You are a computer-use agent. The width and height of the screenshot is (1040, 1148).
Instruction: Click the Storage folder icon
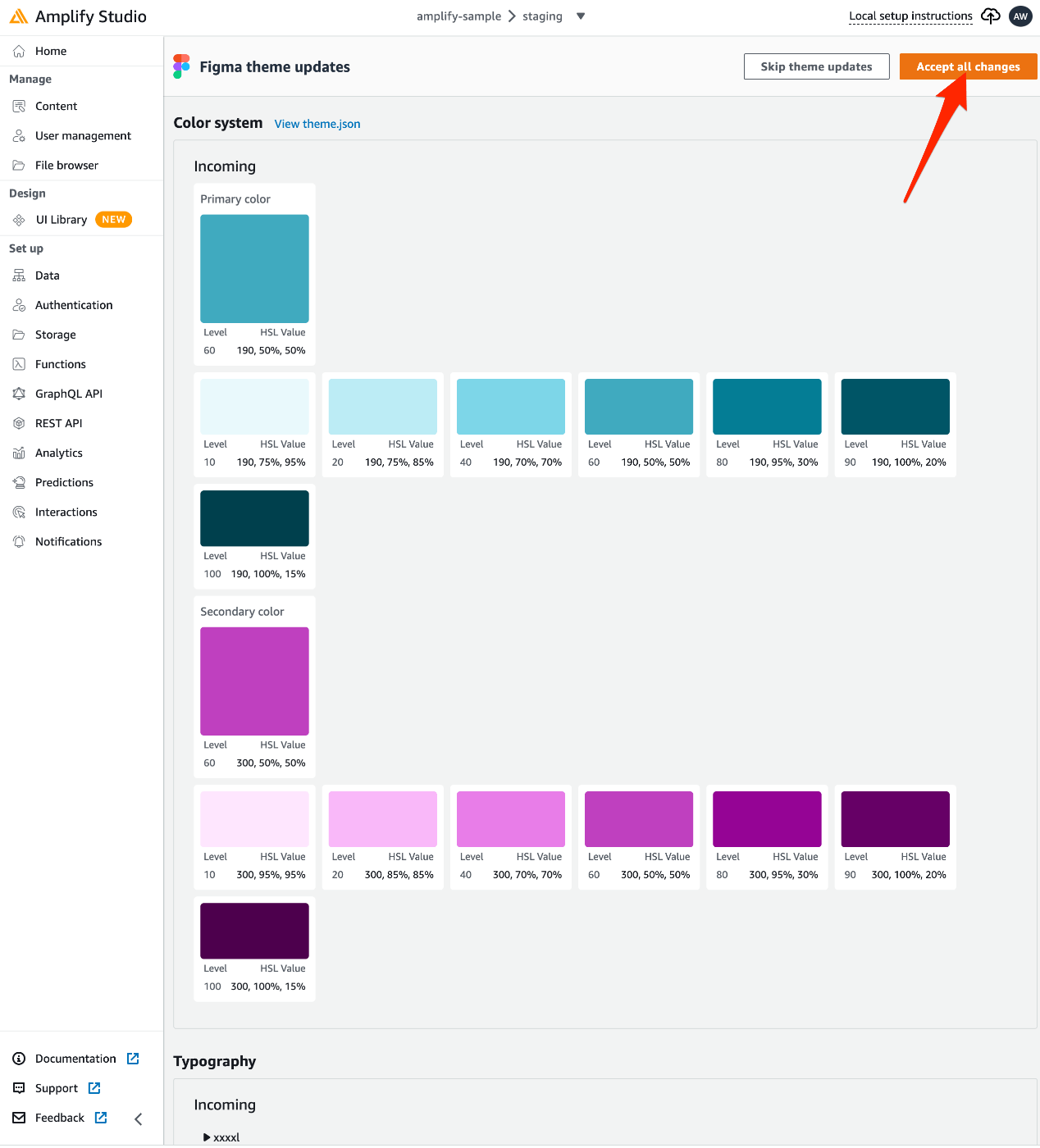tap(19, 335)
